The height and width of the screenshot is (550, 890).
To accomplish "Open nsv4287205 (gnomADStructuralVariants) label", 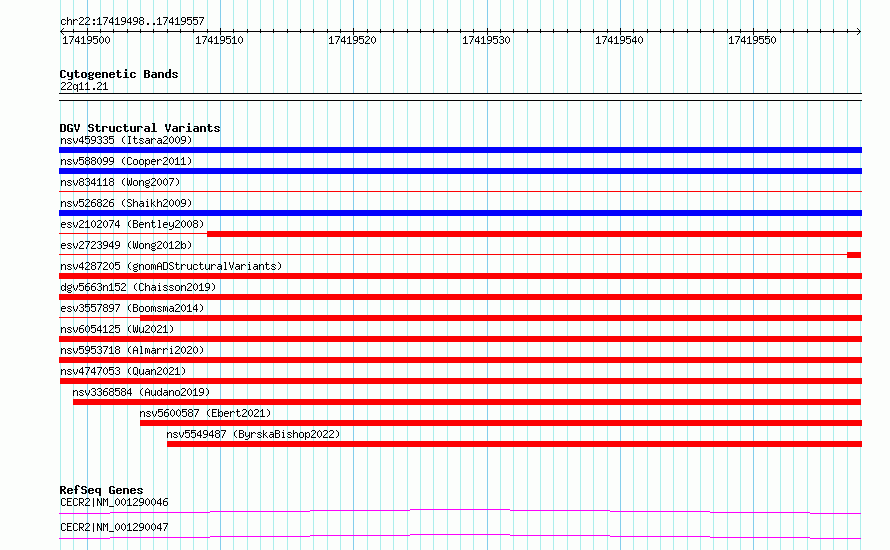I will (171, 266).
